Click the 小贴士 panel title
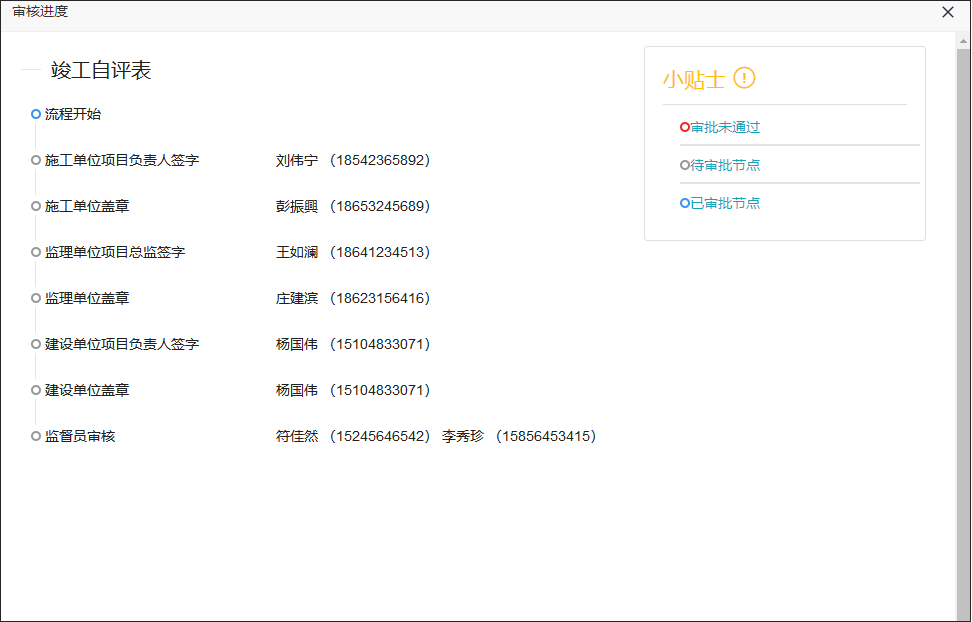Image resolution: width=972 pixels, height=622 pixels. [x=694, y=79]
